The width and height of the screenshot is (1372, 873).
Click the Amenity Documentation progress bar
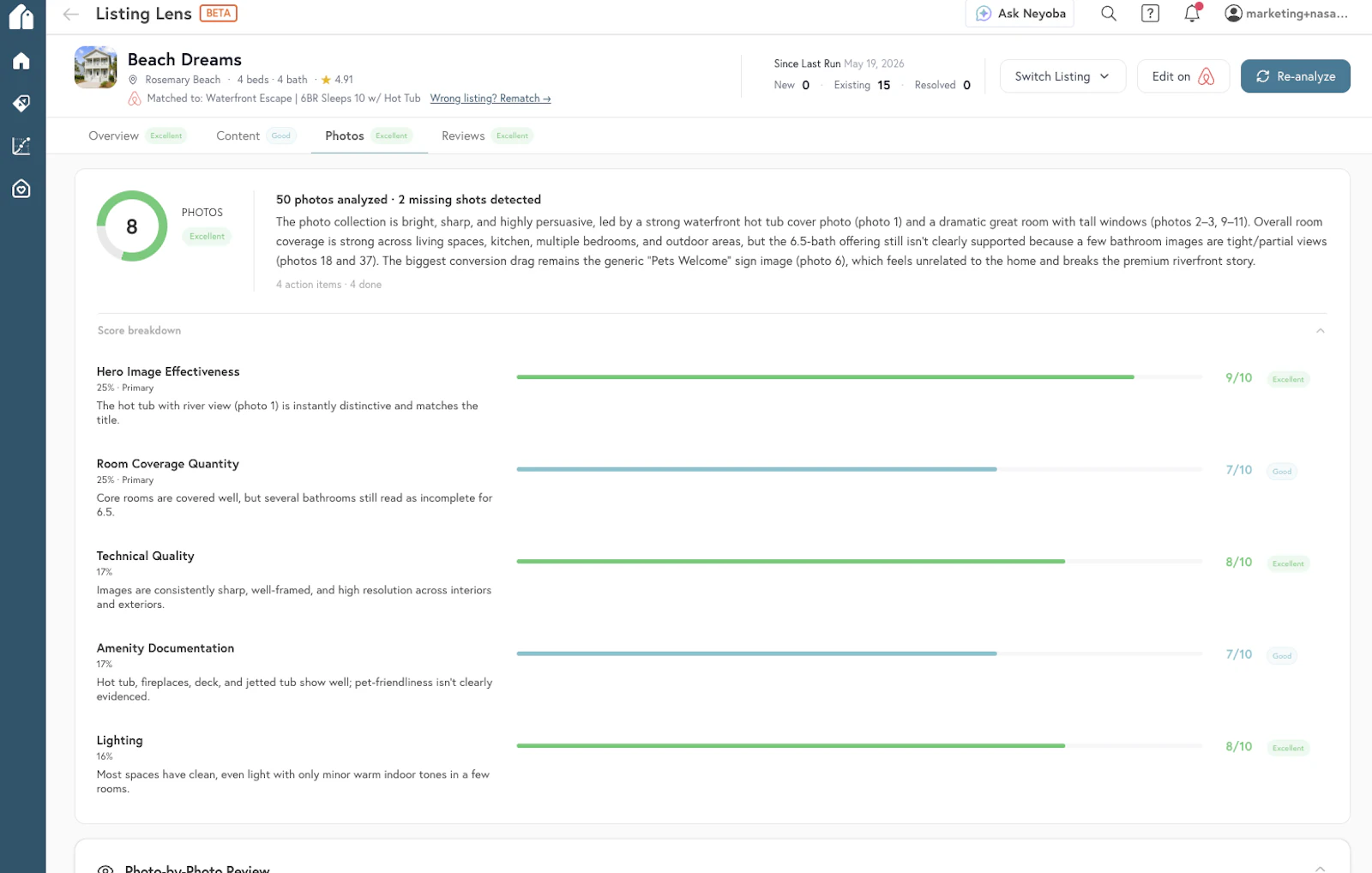(859, 653)
